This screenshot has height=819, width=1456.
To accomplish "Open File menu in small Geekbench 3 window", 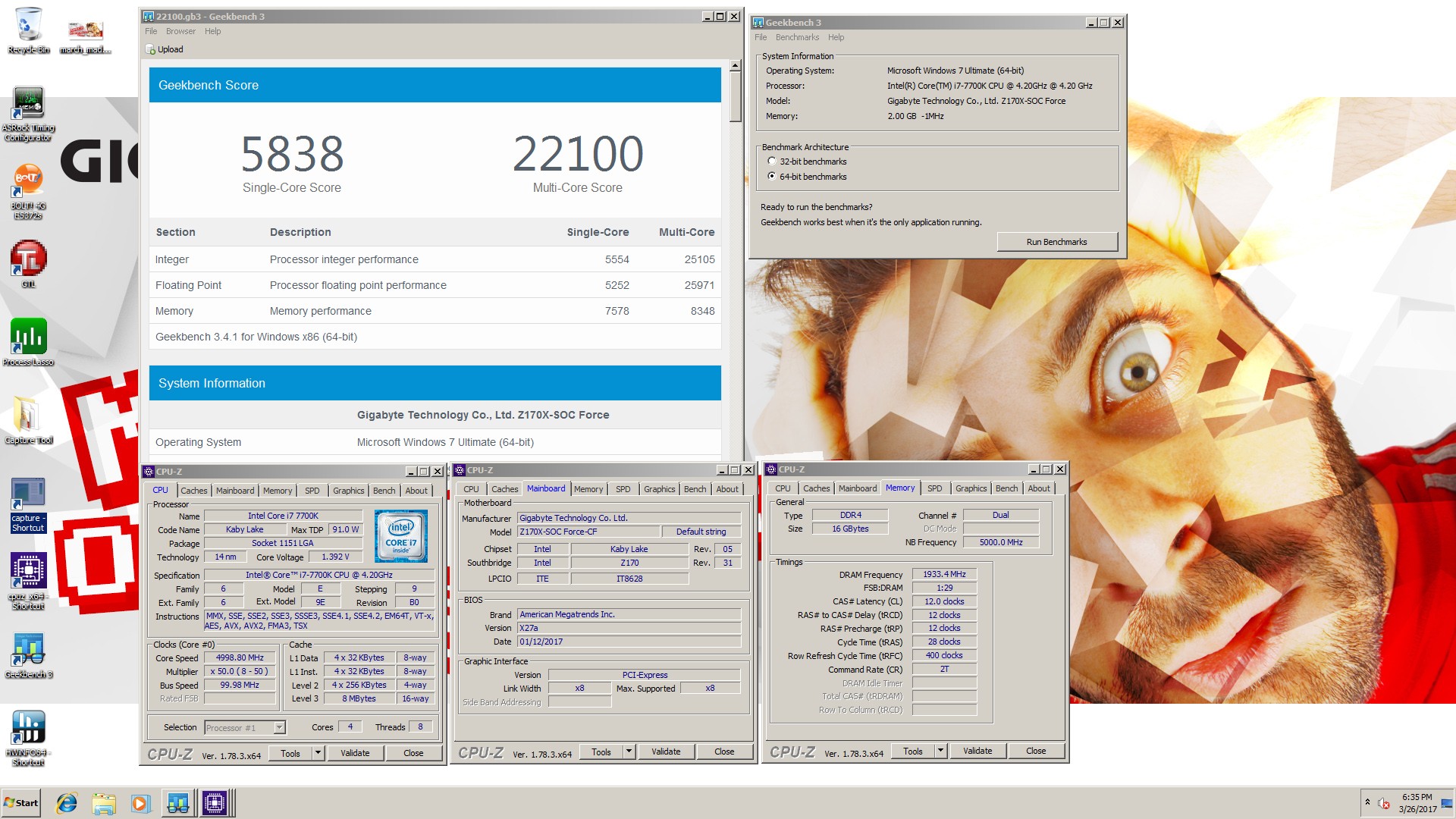I will tap(761, 38).
